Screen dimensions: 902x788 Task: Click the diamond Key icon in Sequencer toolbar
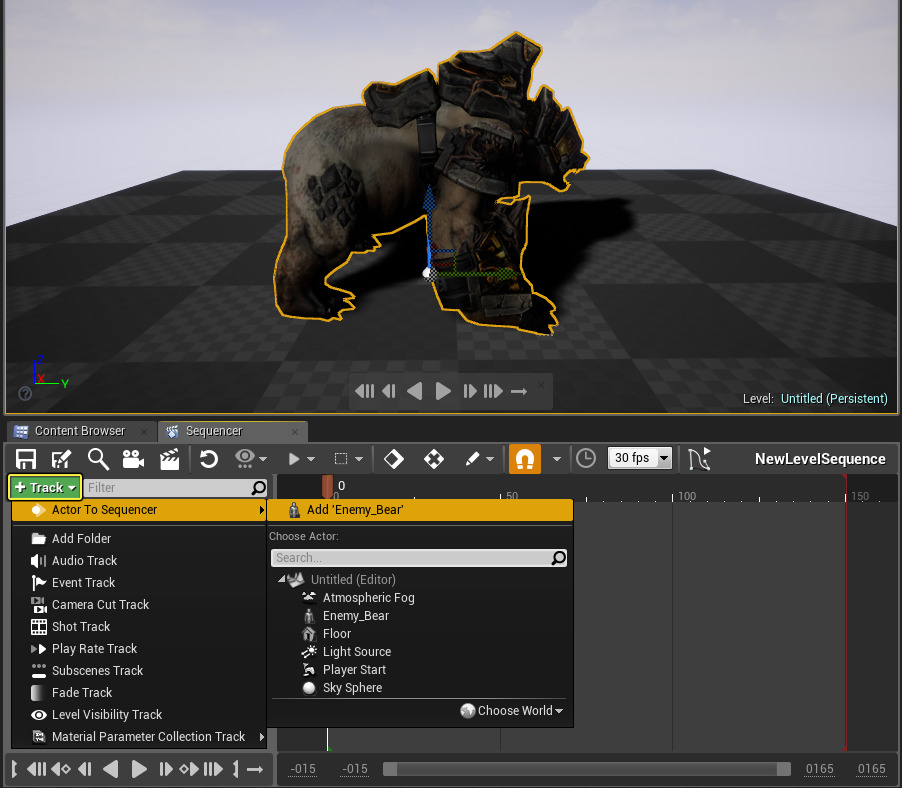tap(394, 459)
